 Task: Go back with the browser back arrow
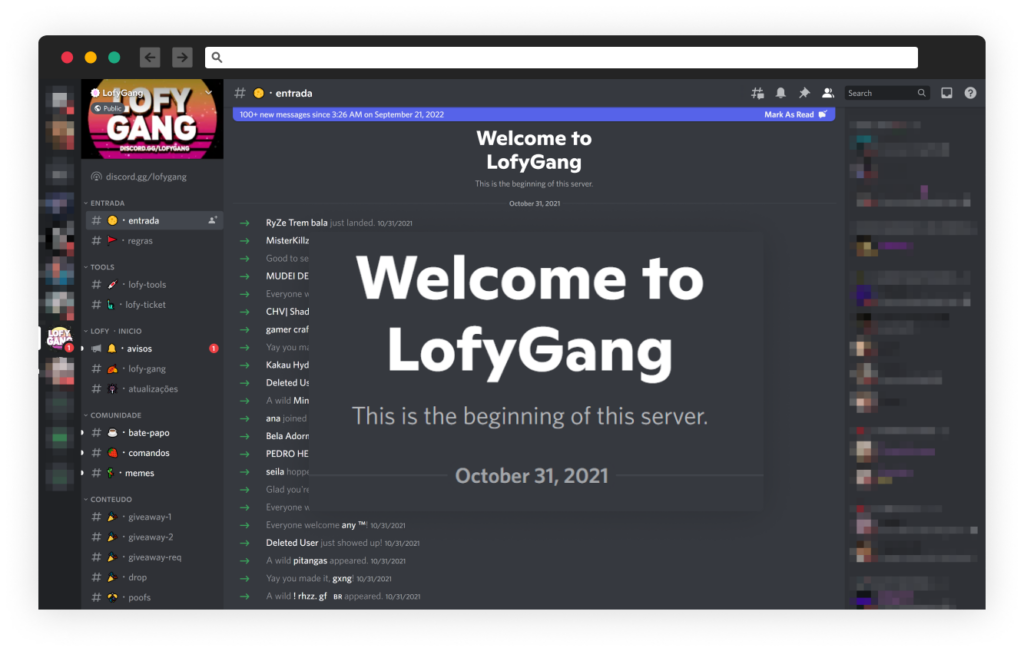(150, 57)
